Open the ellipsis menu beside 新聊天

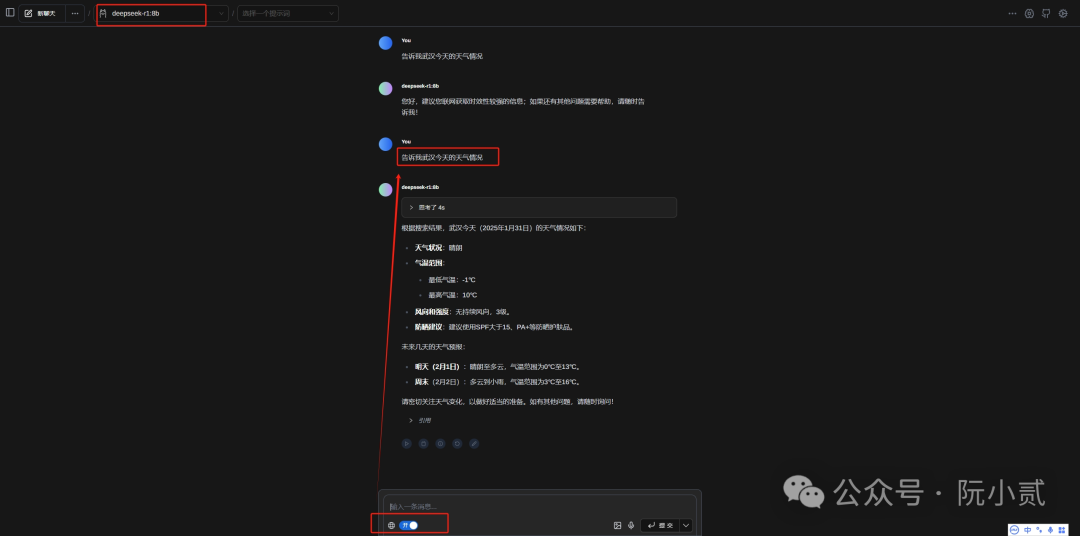point(75,13)
